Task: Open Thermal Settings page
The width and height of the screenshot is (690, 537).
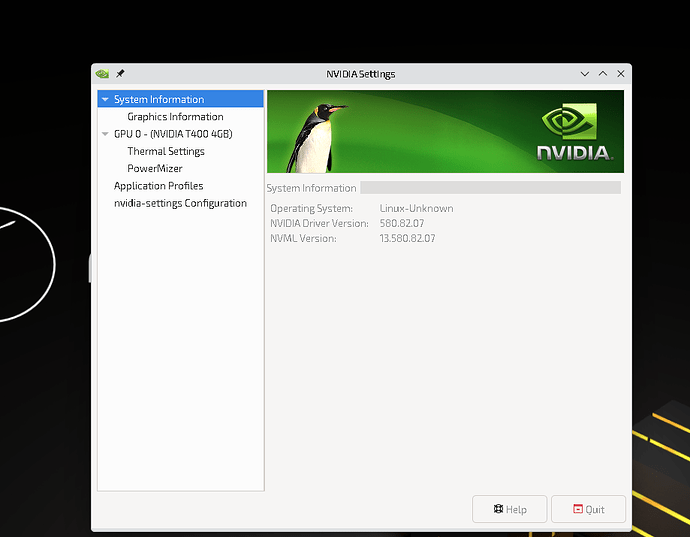Action: coord(166,151)
